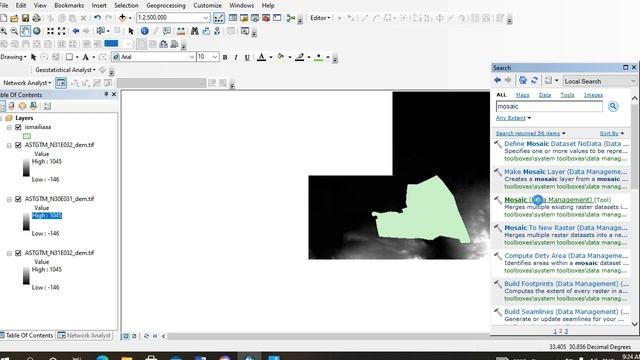The image size is (640, 360).
Task: Open Make Mosaic Layer result
Action: [566, 172]
